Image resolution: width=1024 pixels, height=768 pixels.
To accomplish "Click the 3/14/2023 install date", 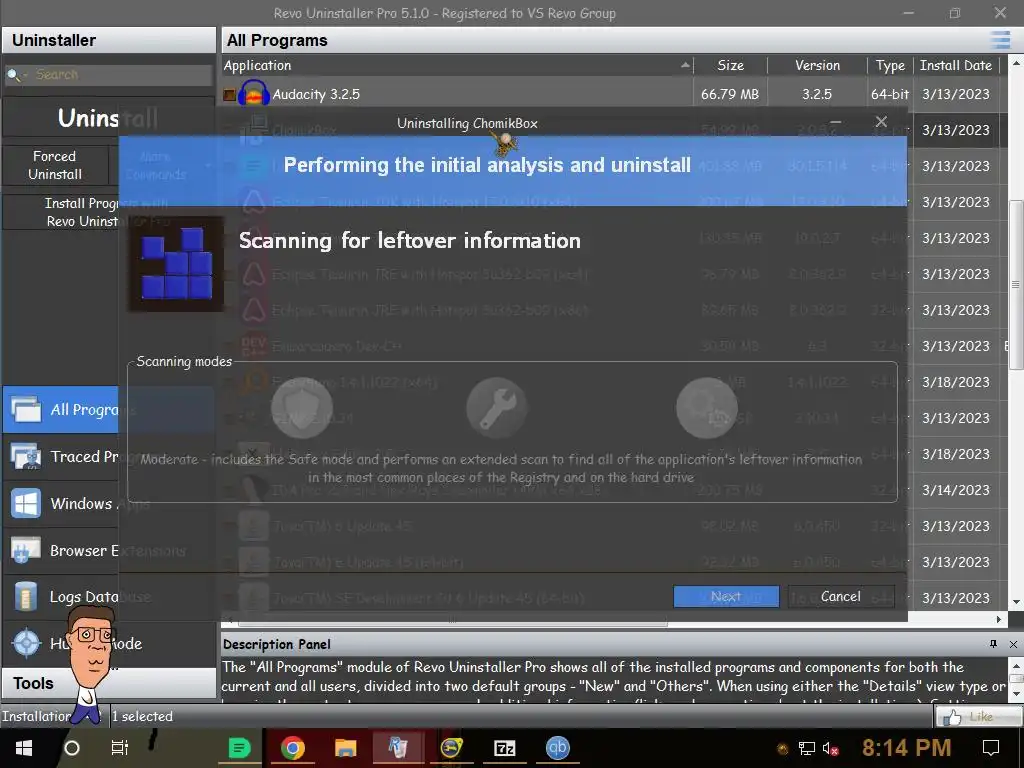I will pos(955,490).
